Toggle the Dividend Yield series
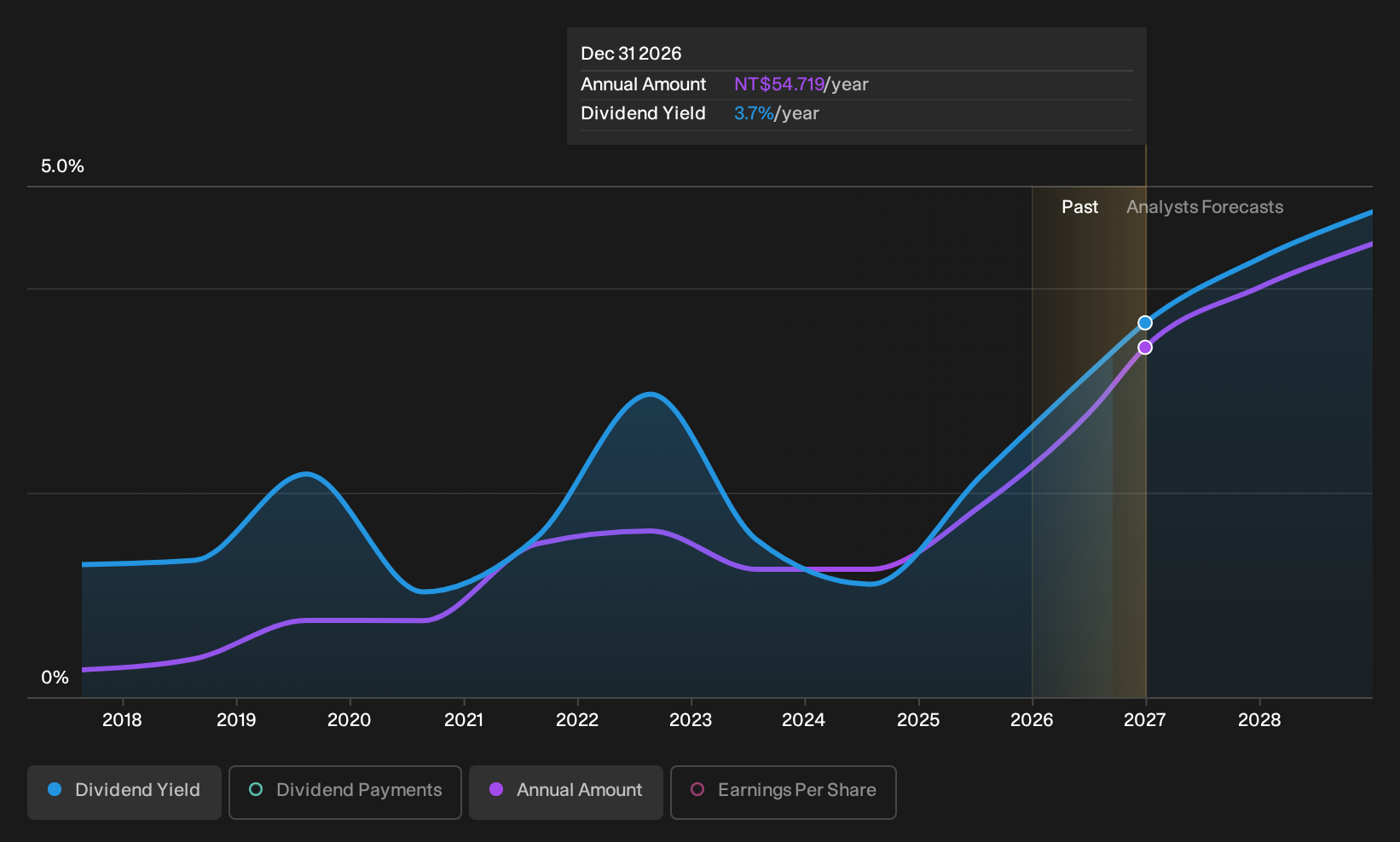 124,792
